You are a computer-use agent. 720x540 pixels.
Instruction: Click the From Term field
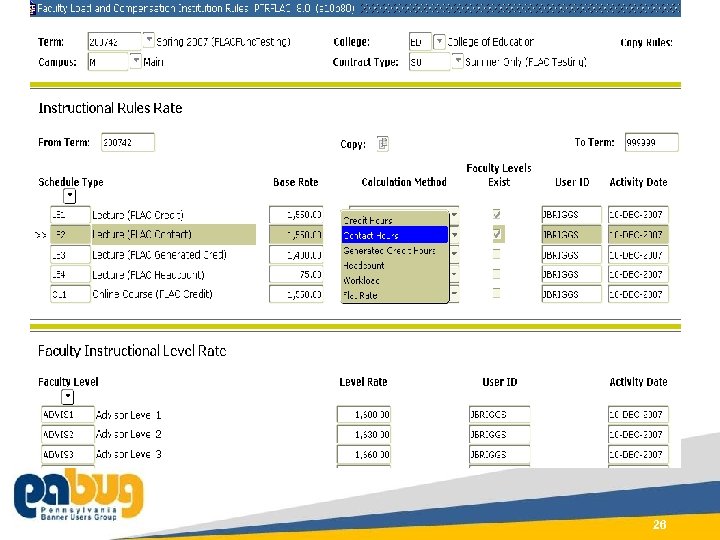(128, 142)
